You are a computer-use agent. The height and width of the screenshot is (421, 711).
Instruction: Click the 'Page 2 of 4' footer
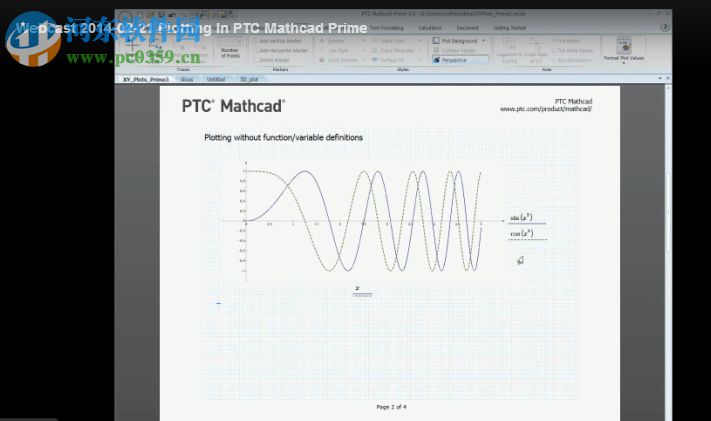point(391,407)
